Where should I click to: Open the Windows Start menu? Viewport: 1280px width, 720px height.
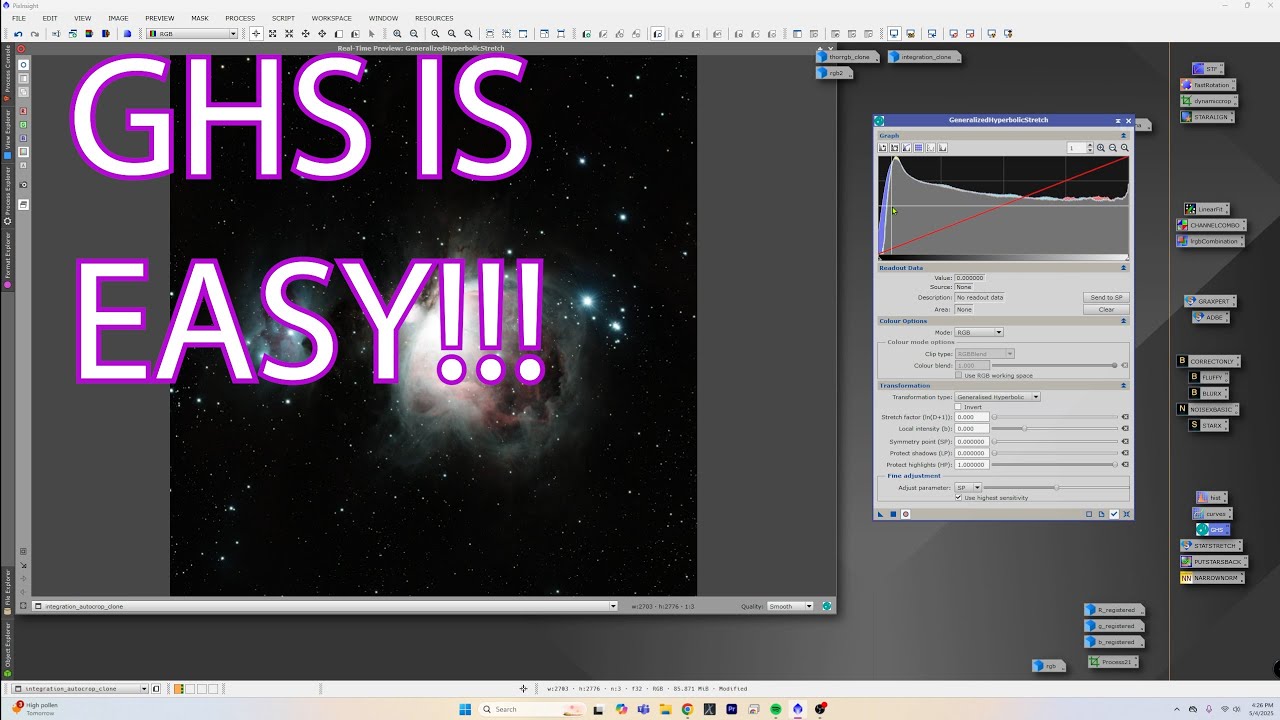pos(465,709)
